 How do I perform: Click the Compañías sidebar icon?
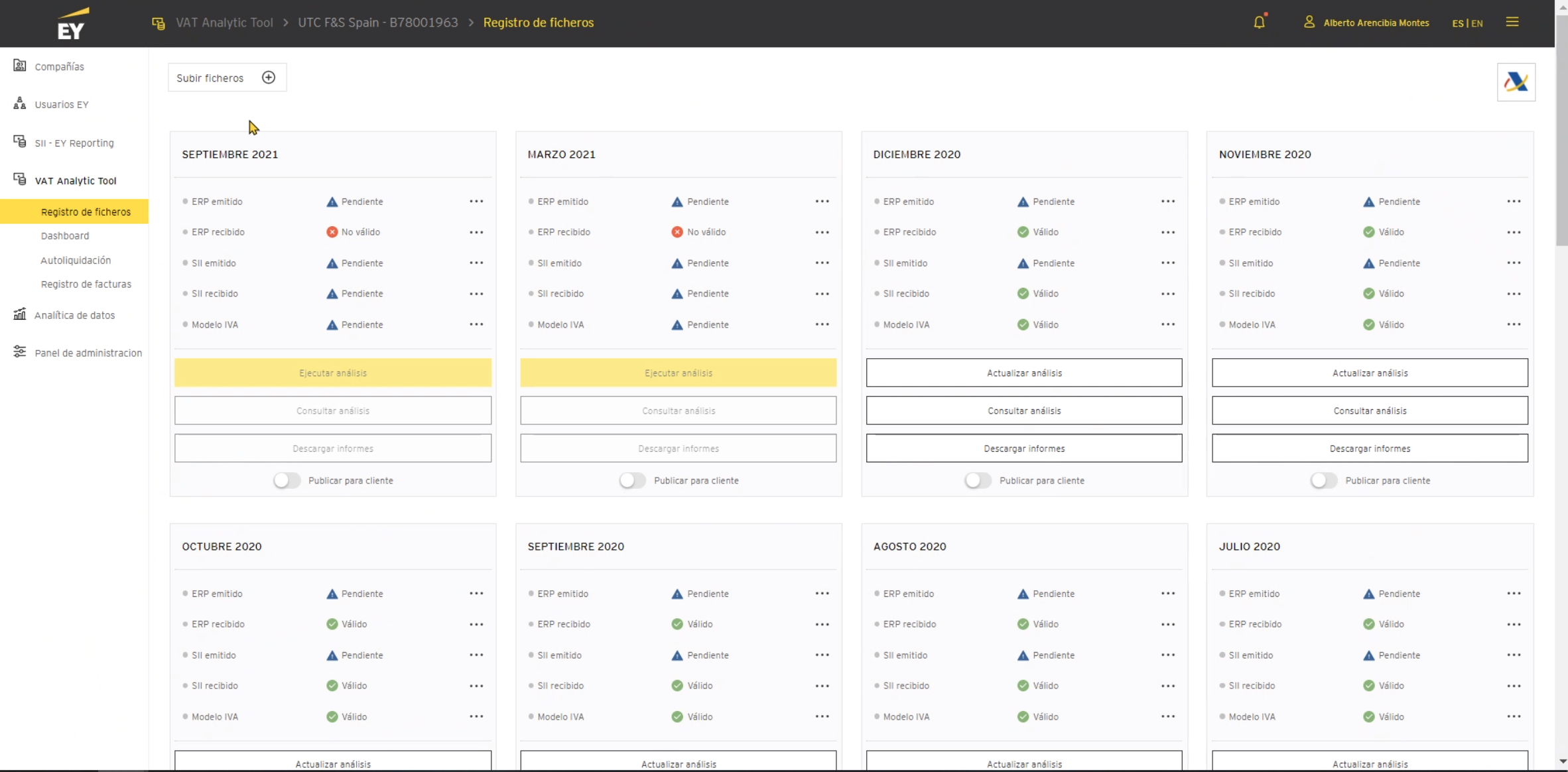(x=20, y=66)
